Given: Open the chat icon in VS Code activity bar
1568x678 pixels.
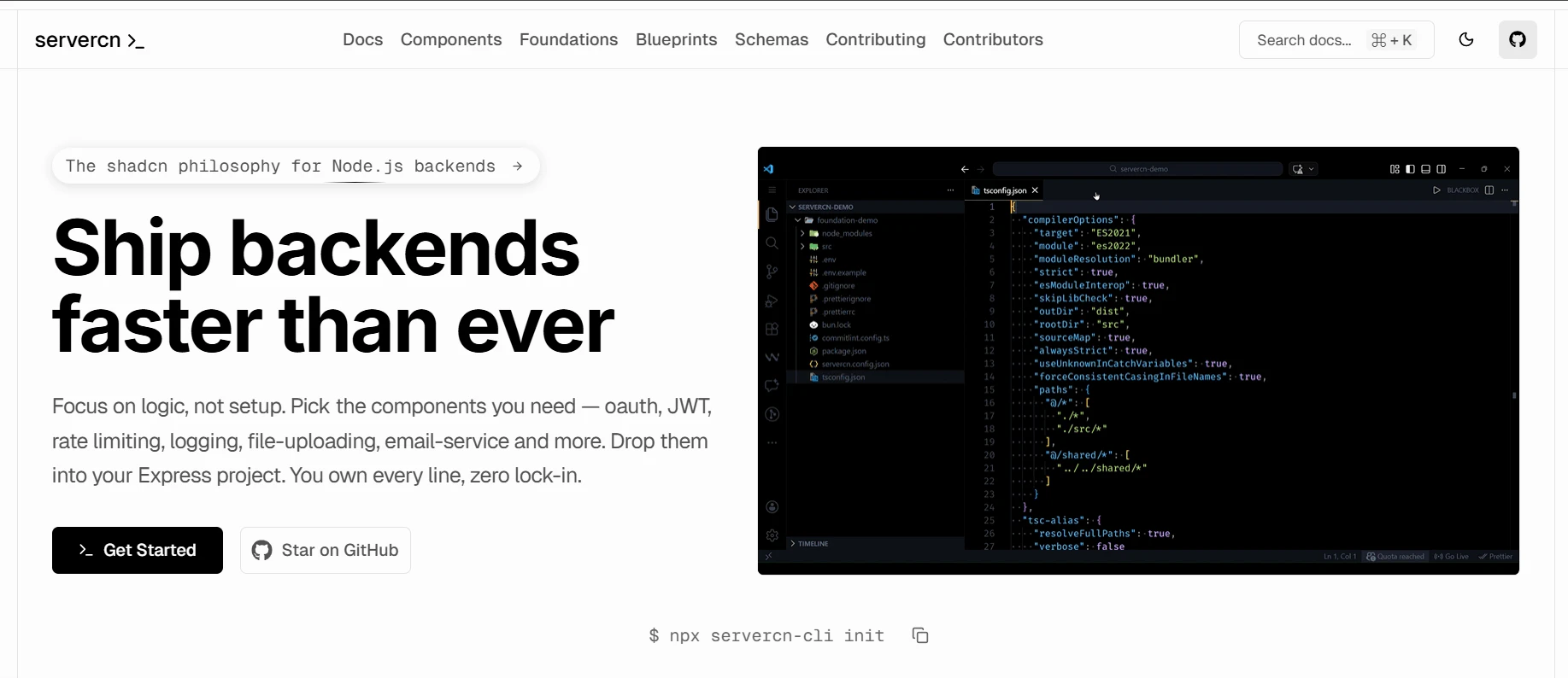Looking at the screenshot, I should point(772,386).
